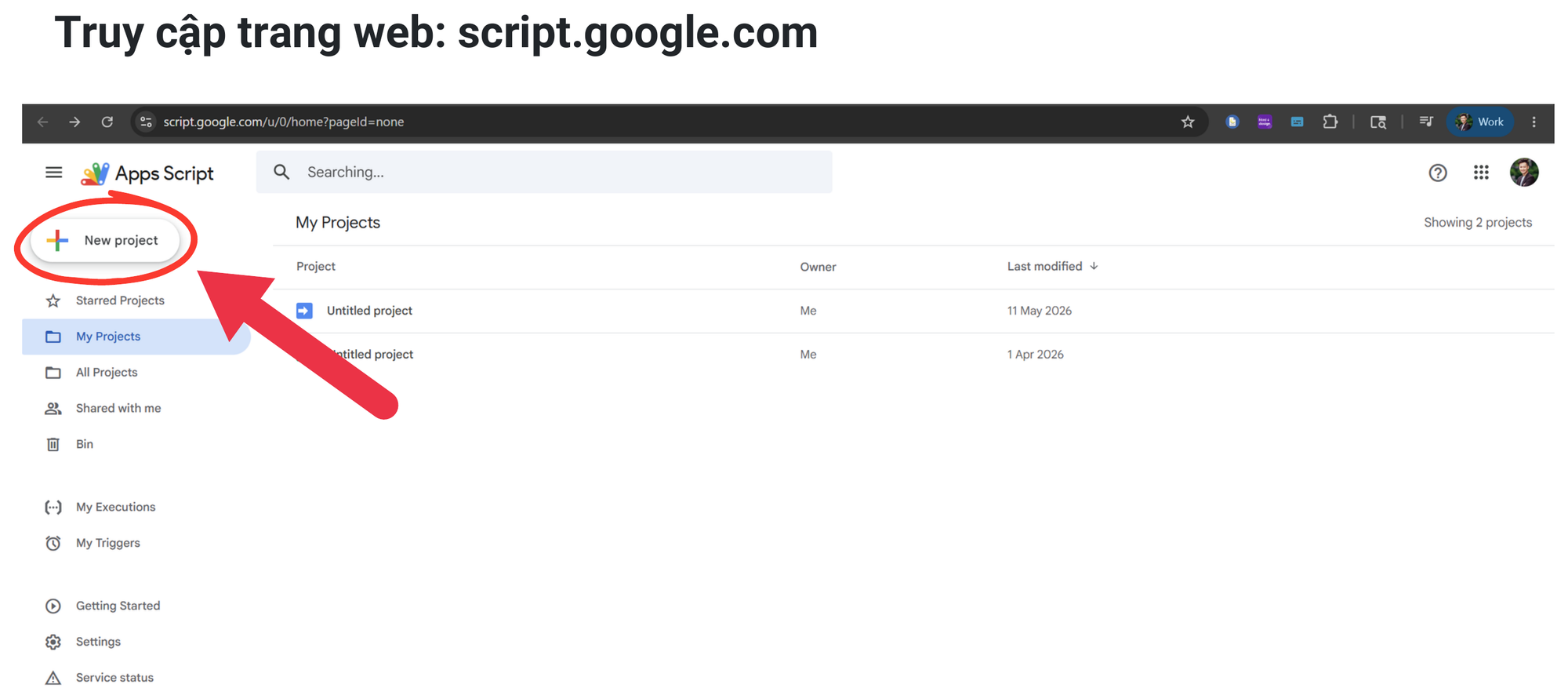Focus the Searching... input field
This screenshot has height=699, width=1568.
pyautogui.click(x=544, y=172)
